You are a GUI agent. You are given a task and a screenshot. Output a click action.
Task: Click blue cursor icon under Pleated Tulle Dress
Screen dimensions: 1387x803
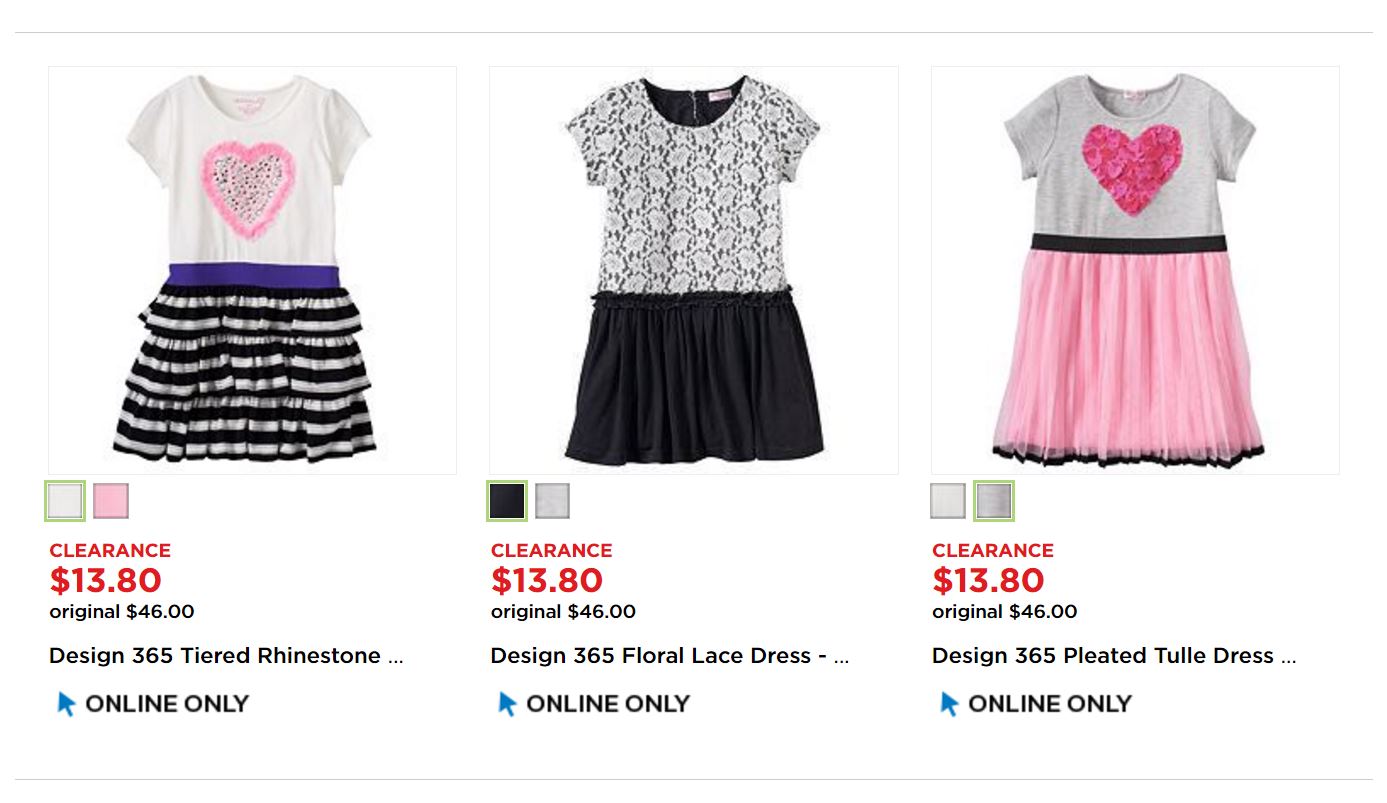[949, 704]
